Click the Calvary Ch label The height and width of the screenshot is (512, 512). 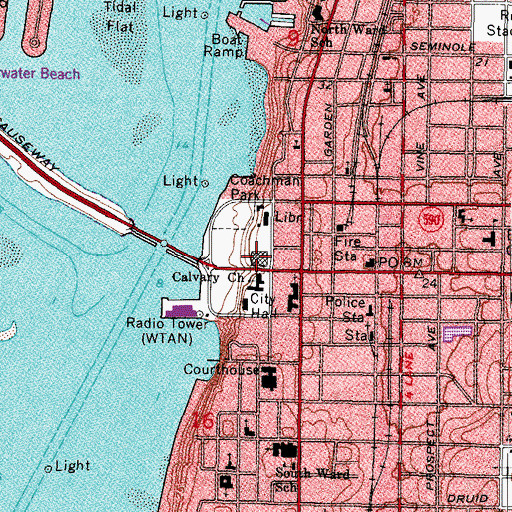209,277
